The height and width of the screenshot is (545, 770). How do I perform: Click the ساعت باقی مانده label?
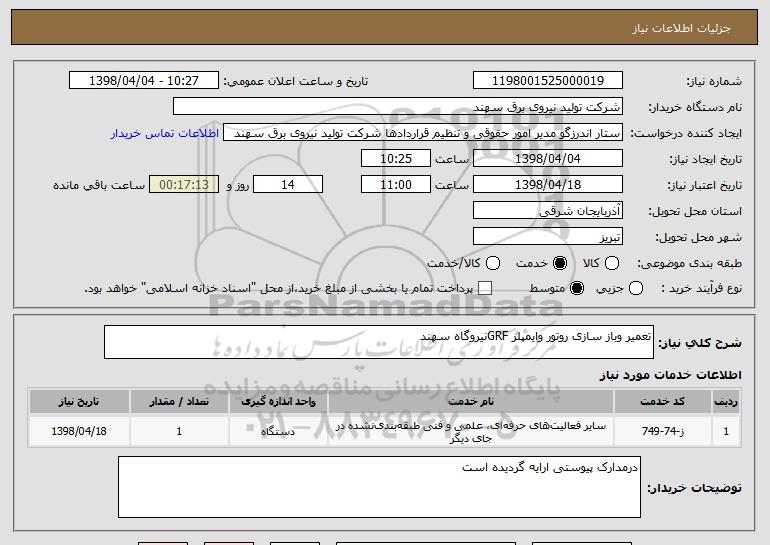click(99, 185)
